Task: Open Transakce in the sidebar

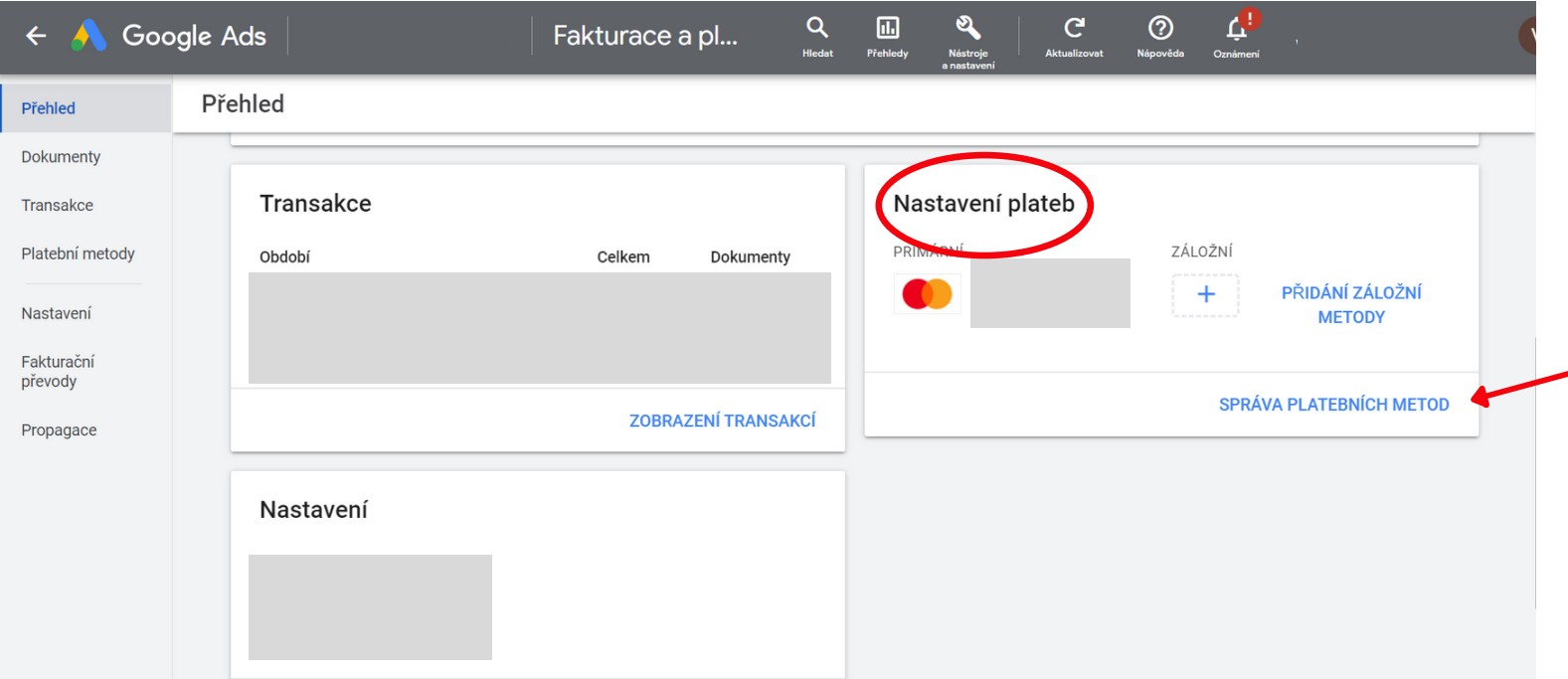Action: 58,206
